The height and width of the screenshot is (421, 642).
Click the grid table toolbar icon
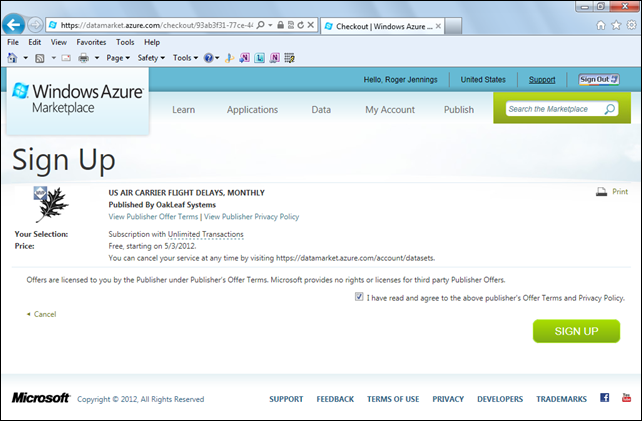point(289,58)
